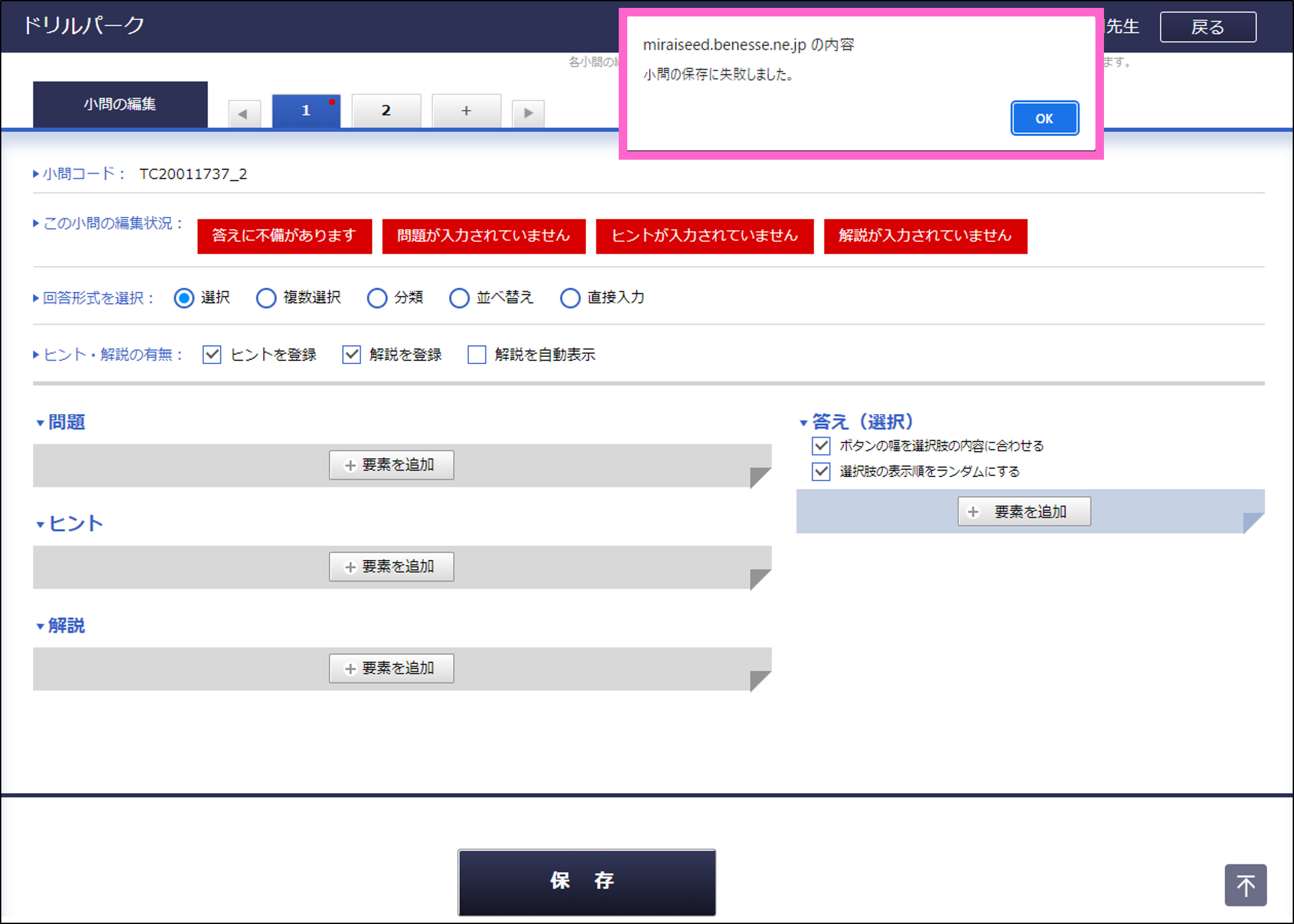Click the 小問の編集 tab

[120, 103]
